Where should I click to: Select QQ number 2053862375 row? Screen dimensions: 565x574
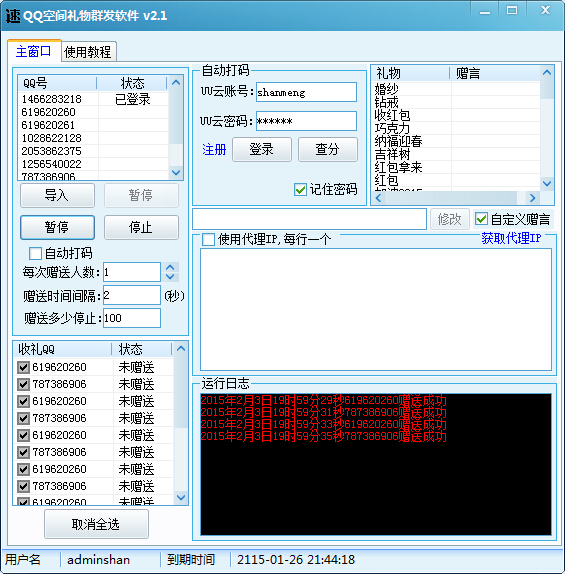[x=93, y=151]
